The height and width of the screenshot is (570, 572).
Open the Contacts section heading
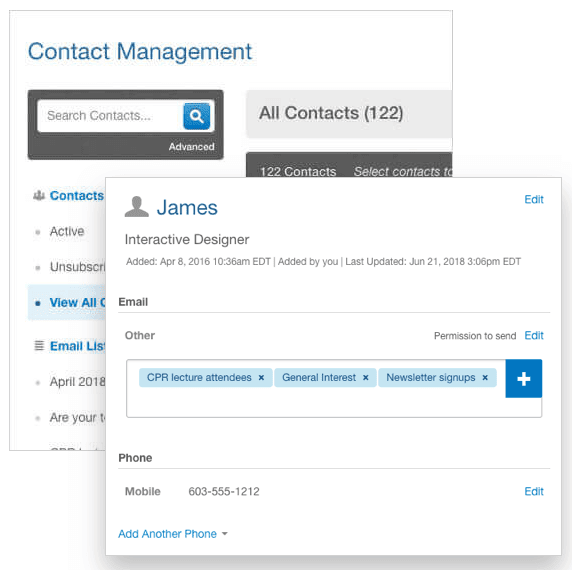click(77, 195)
